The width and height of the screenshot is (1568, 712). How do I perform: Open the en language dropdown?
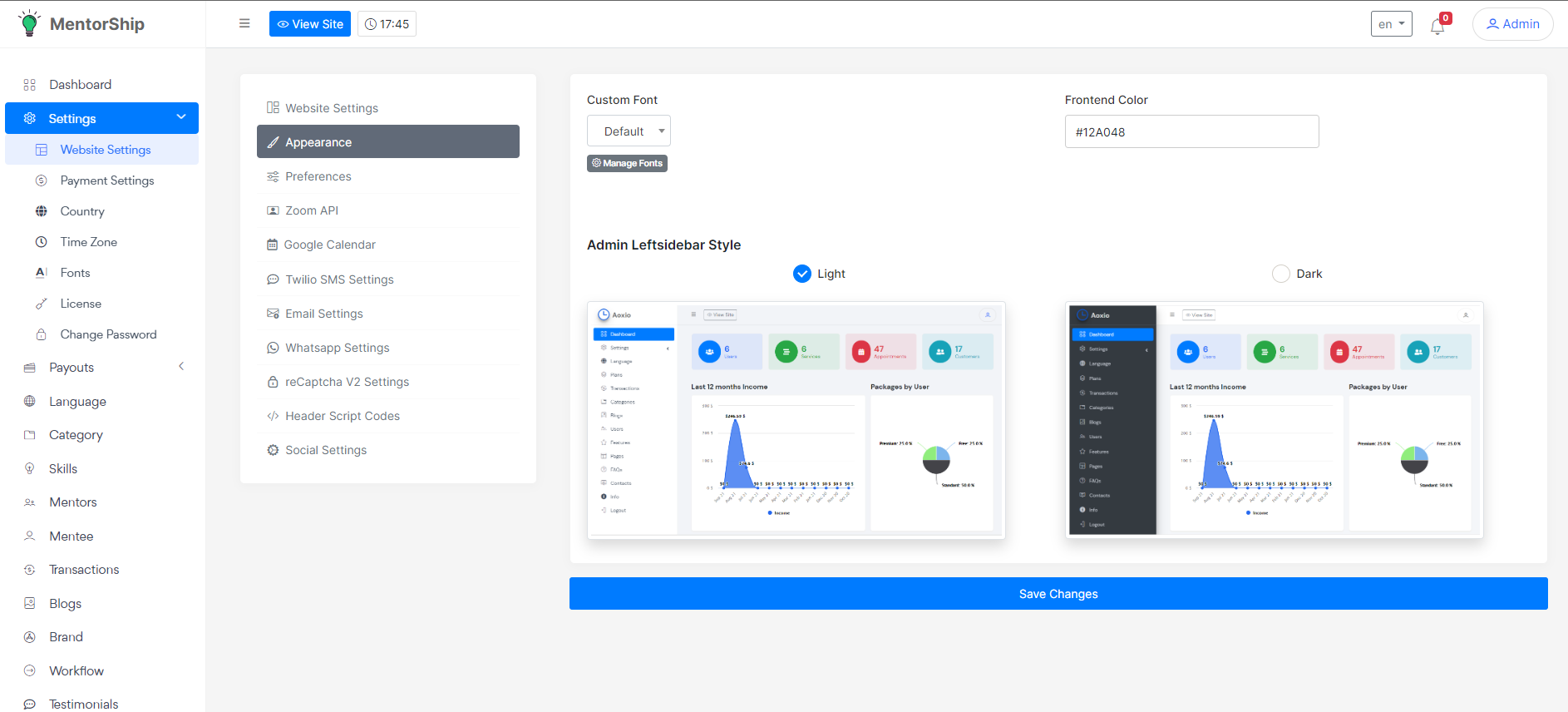[1391, 24]
